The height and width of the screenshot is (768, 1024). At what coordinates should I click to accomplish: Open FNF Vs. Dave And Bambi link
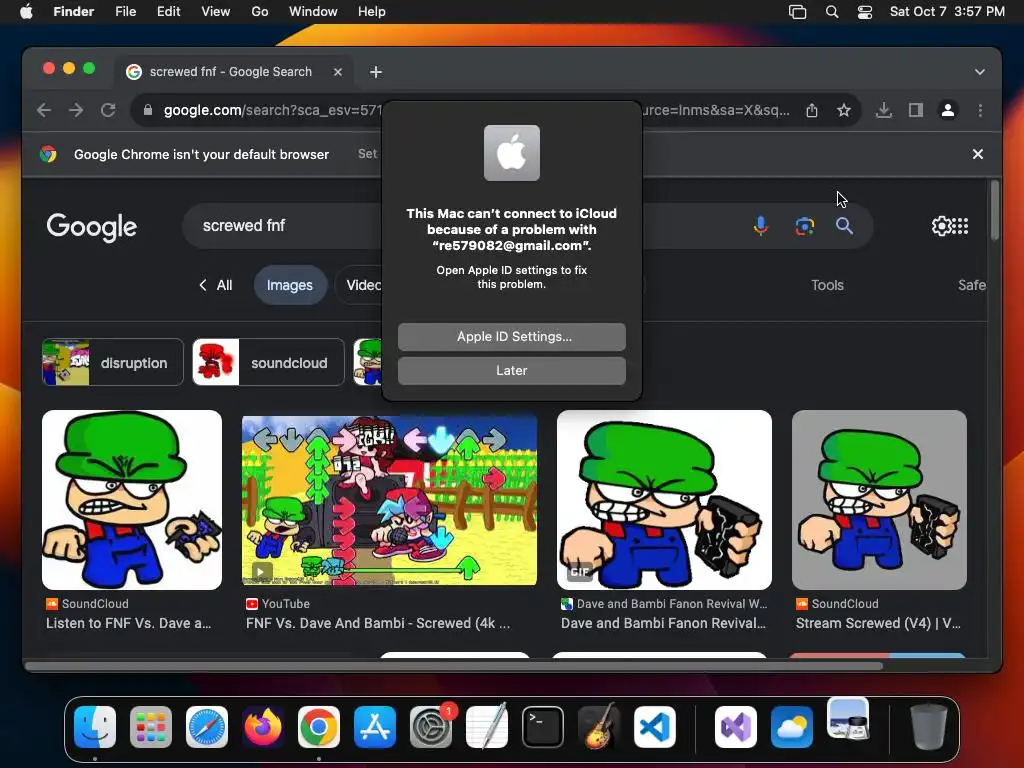(x=377, y=623)
